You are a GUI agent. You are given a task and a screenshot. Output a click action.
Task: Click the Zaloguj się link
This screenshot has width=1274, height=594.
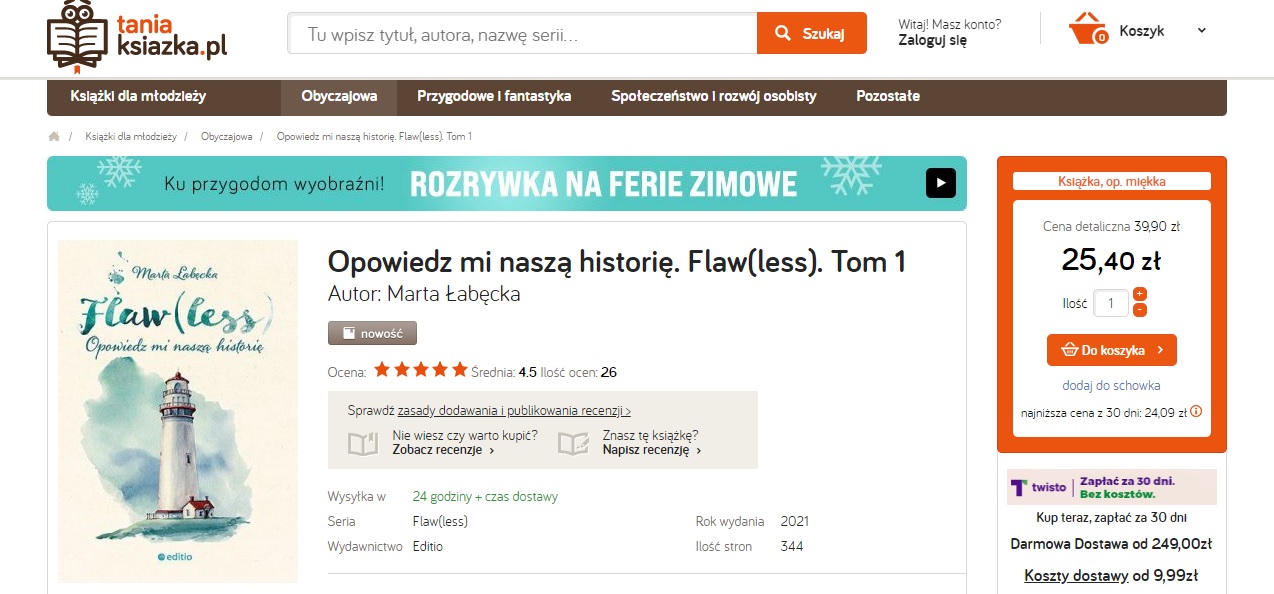(x=932, y=41)
